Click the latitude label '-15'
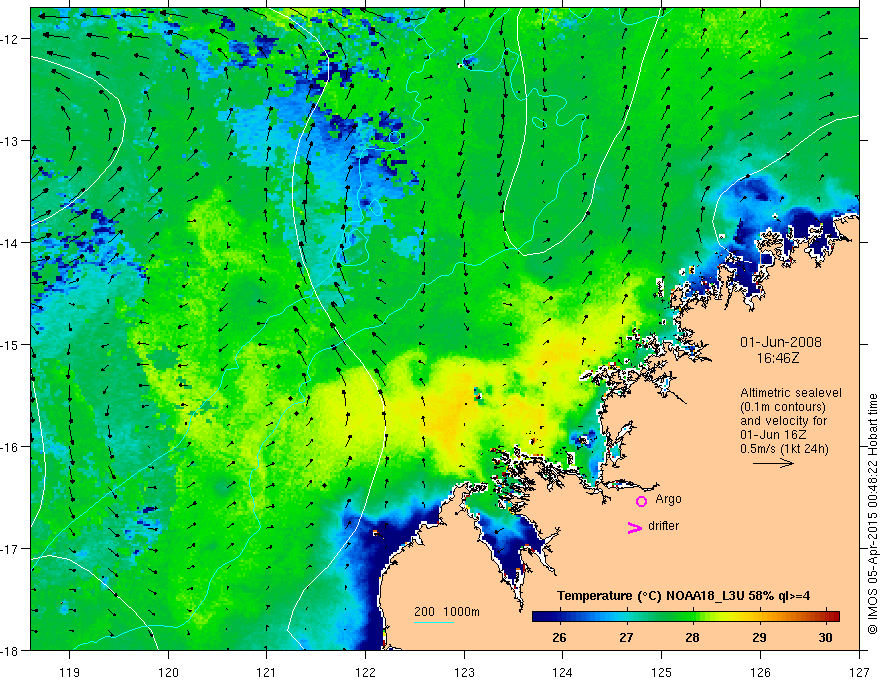 (x=10, y=344)
